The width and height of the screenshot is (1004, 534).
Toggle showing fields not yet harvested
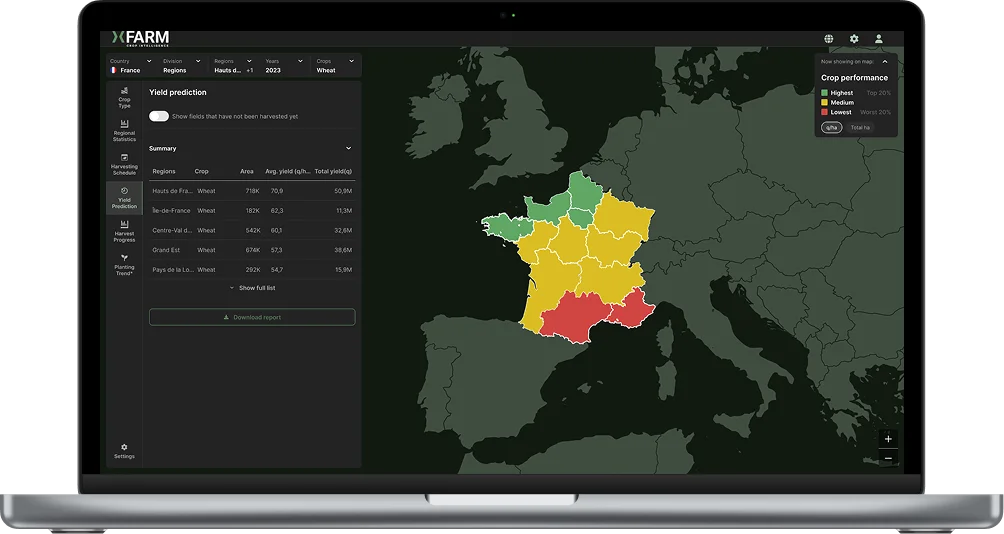(x=159, y=116)
